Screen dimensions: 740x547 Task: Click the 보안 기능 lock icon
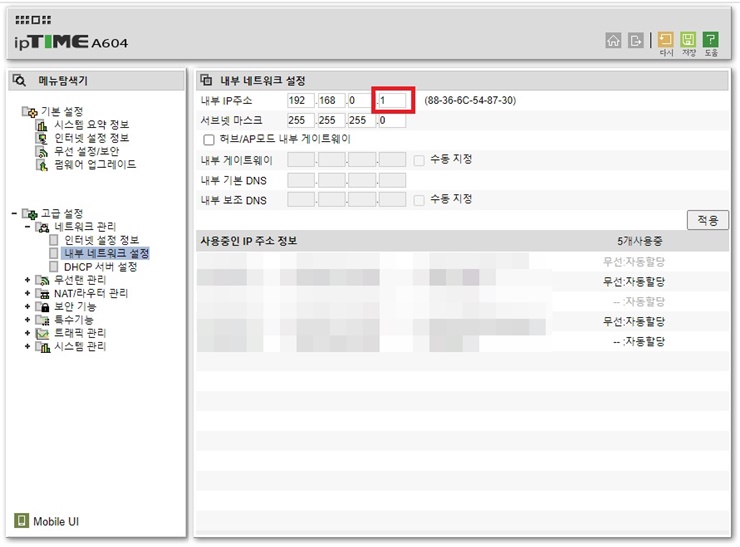tap(42, 307)
